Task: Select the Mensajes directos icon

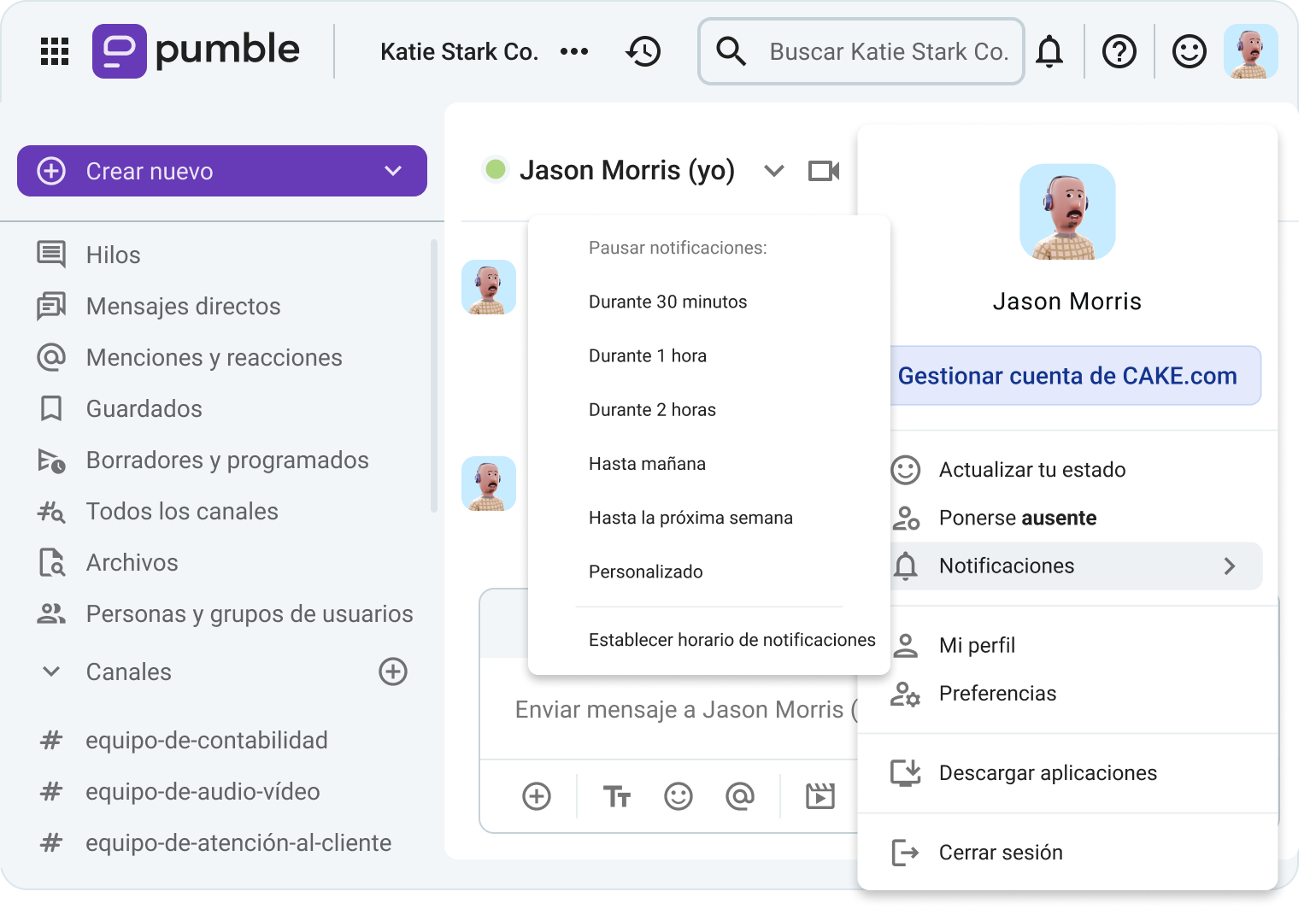Action: (51, 306)
